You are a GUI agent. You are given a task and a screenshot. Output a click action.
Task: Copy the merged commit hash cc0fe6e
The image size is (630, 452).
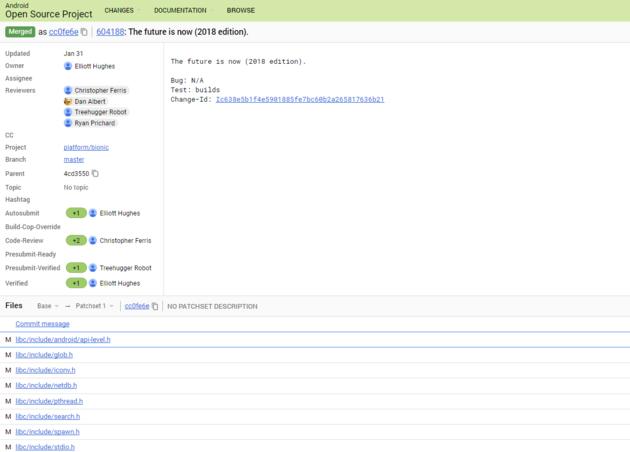85,32
